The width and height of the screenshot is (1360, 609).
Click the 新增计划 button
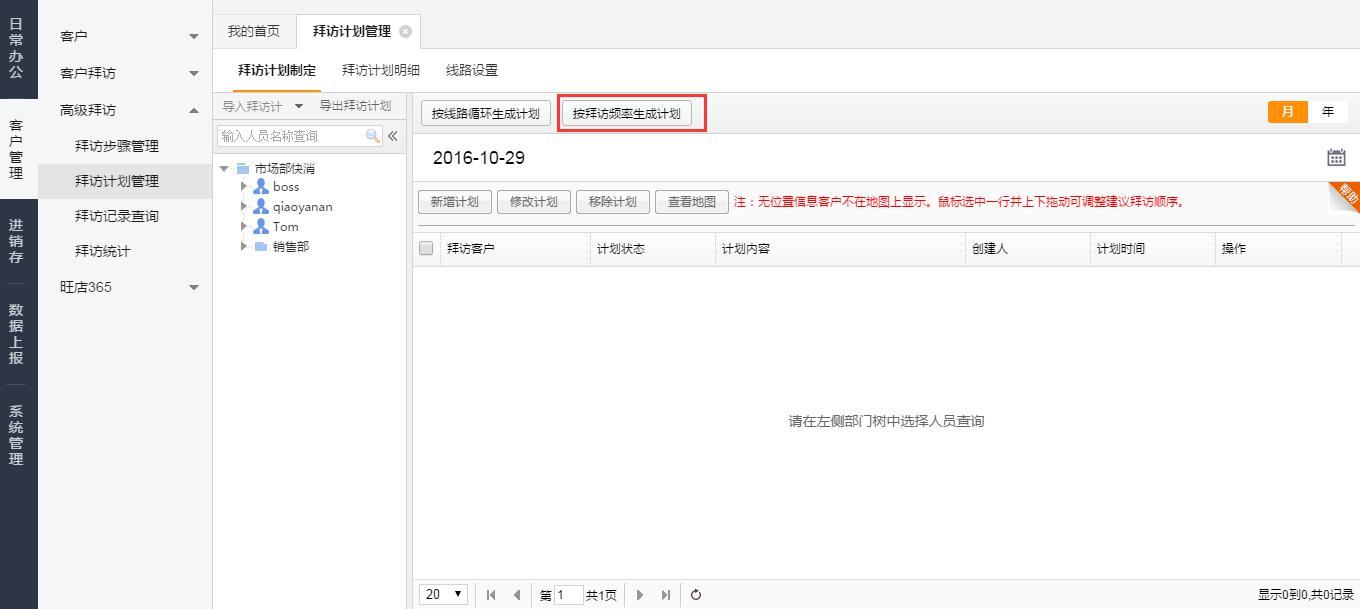(454, 202)
